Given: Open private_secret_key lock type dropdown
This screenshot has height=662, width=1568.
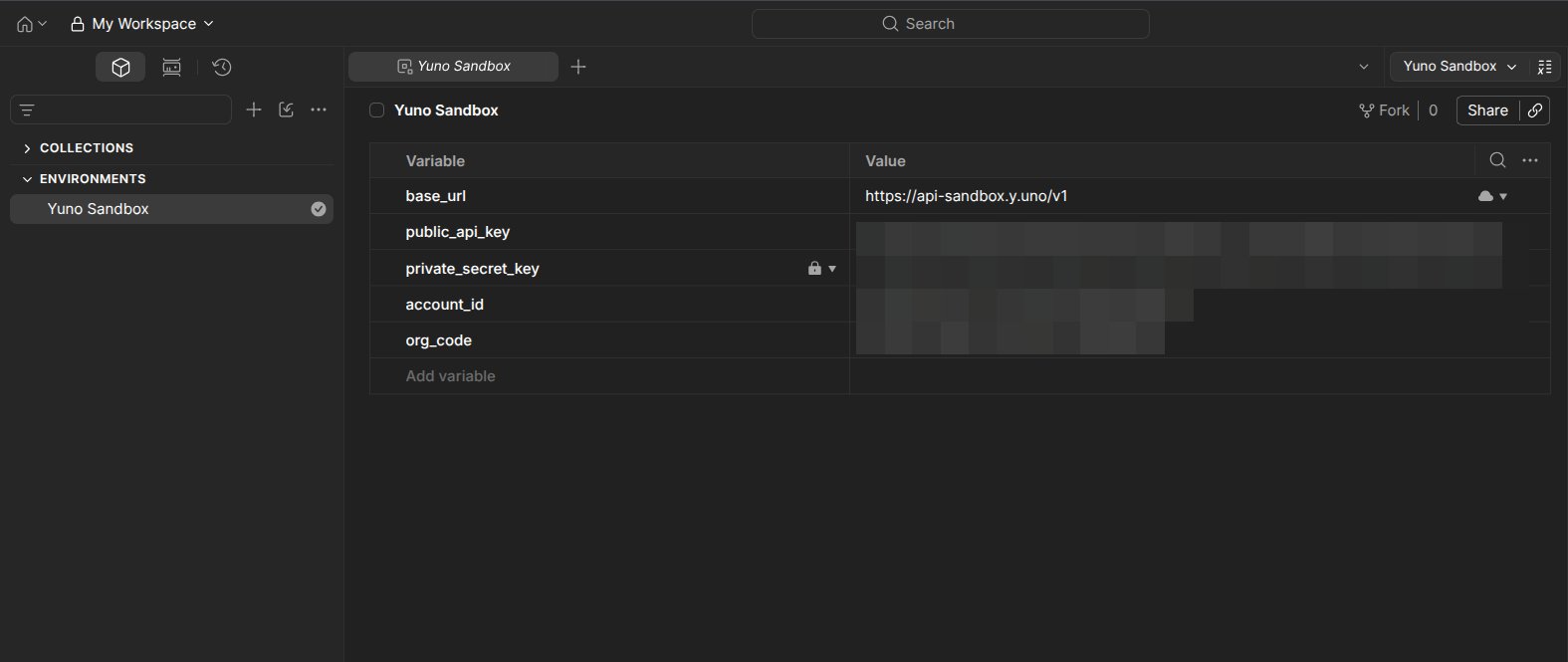Looking at the screenshot, I should coord(822,269).
